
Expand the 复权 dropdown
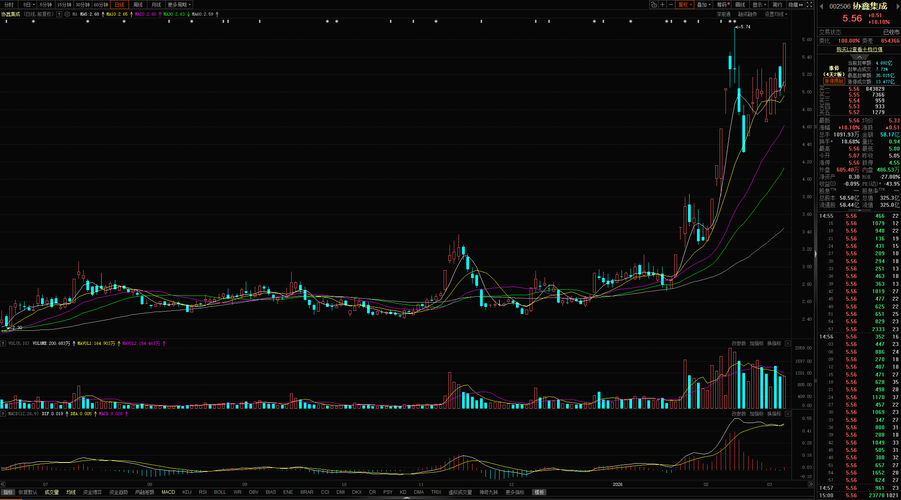pyautogui.click(x=684, y=5)
